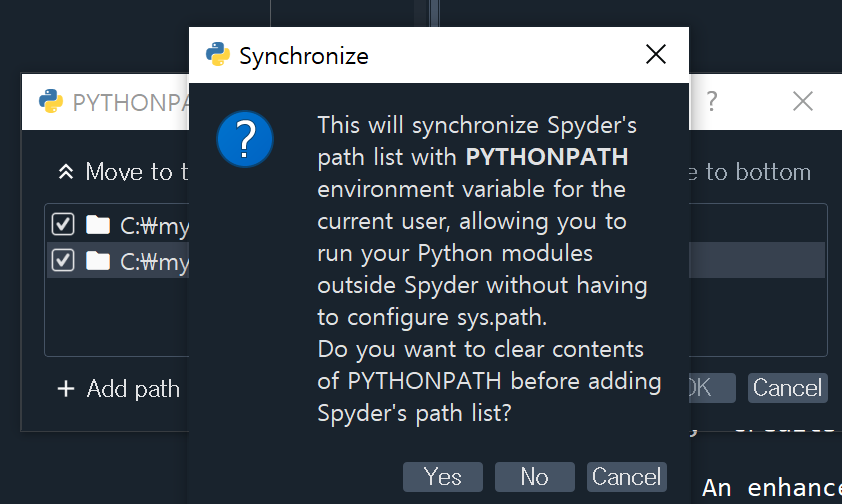Click the bold PYTHONPATH word in the message

547,157
